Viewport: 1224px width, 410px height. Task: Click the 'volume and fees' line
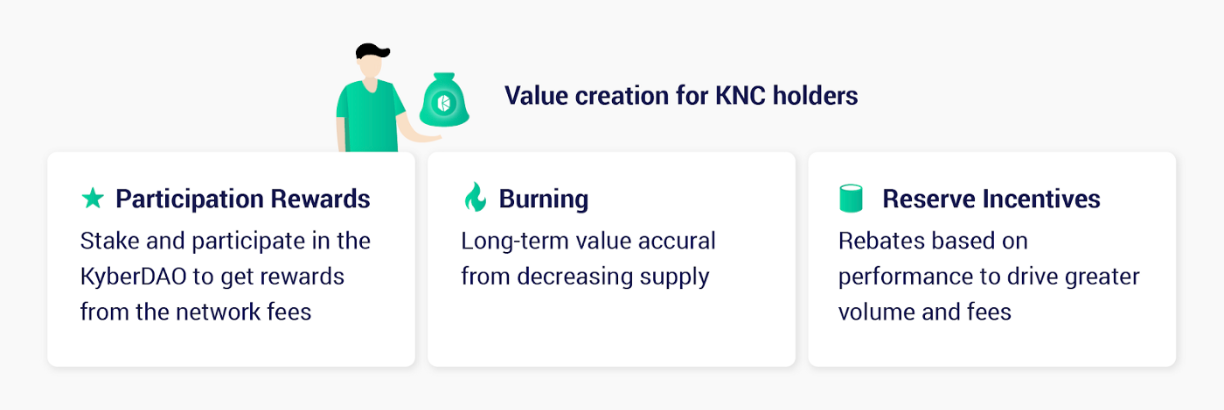point(925,311)
